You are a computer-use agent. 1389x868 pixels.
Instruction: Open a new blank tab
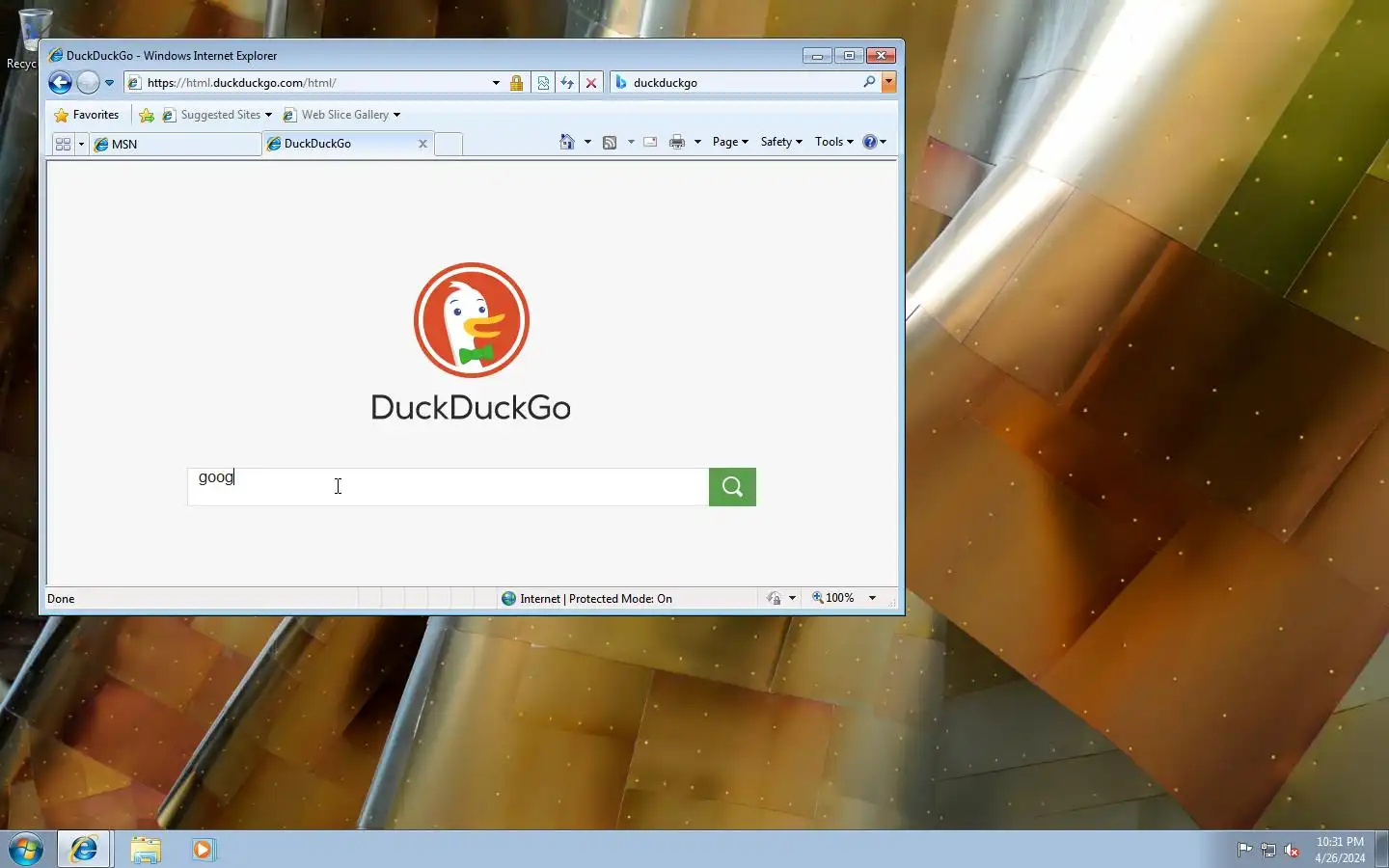(449, 145)
